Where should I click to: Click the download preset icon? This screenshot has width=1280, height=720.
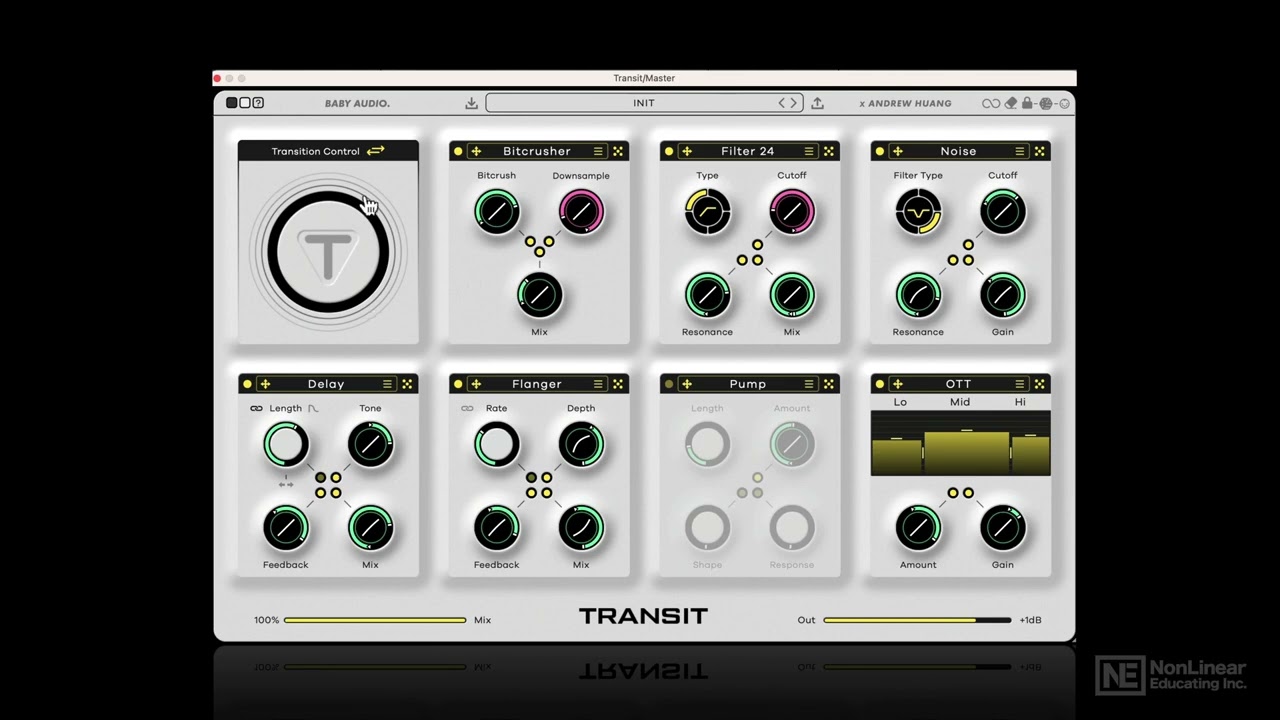471,103
